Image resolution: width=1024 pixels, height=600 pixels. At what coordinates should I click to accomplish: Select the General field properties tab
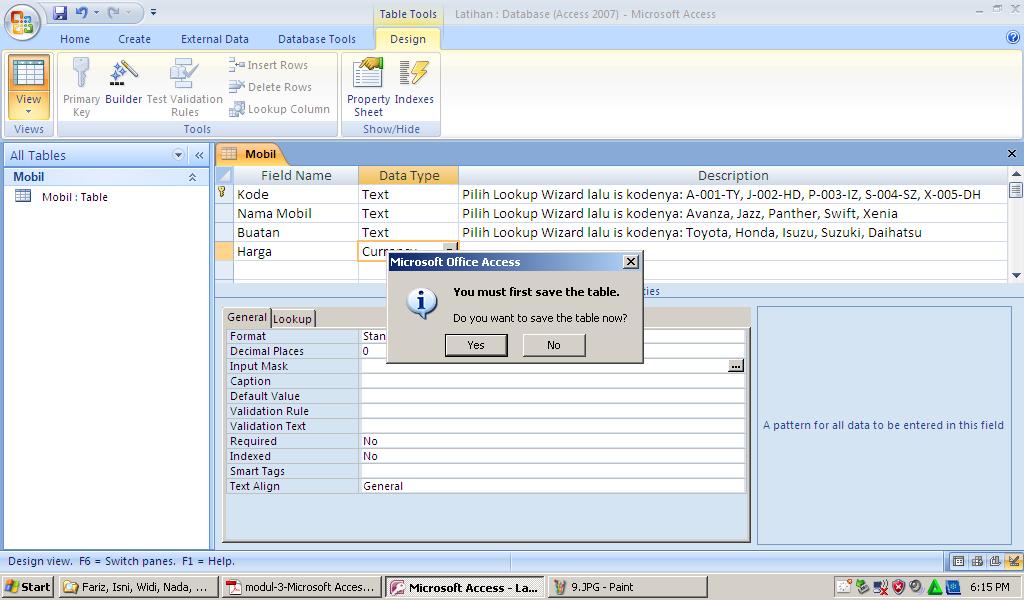247,317
